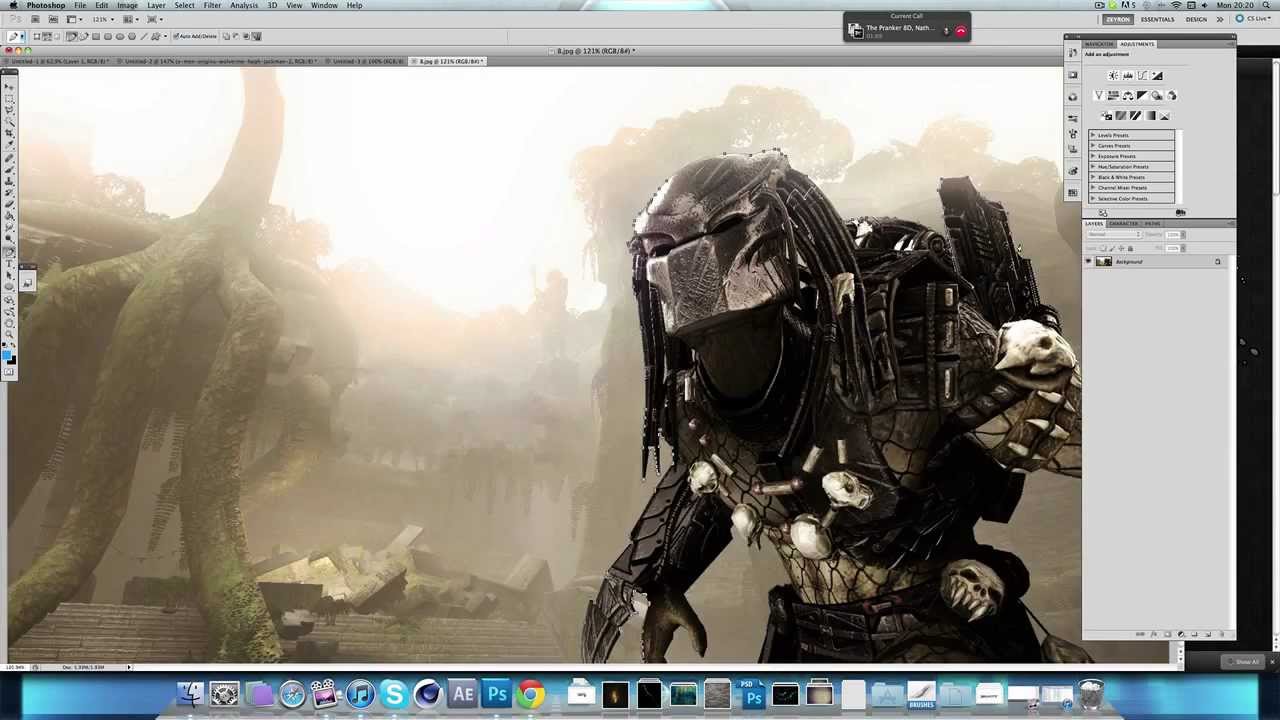Image resolution: width=1280 pixels, height=720 pixels.
Task: Open the Window menu
Action: pos(324,5)
